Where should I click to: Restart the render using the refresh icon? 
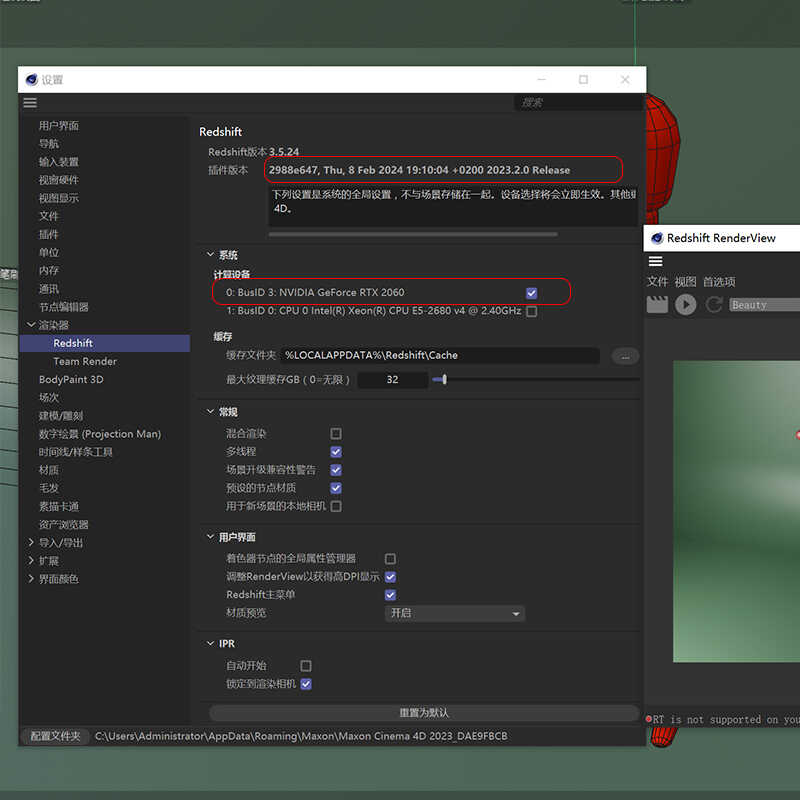click(713, 303)
